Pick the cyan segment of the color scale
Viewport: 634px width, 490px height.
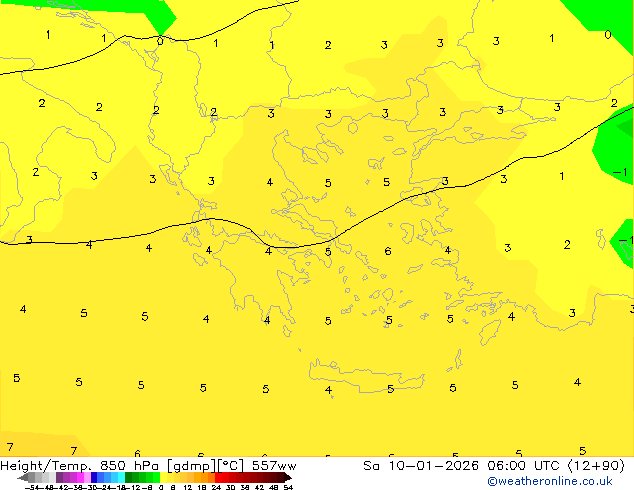pyautogui.click(x=122, y=478)
